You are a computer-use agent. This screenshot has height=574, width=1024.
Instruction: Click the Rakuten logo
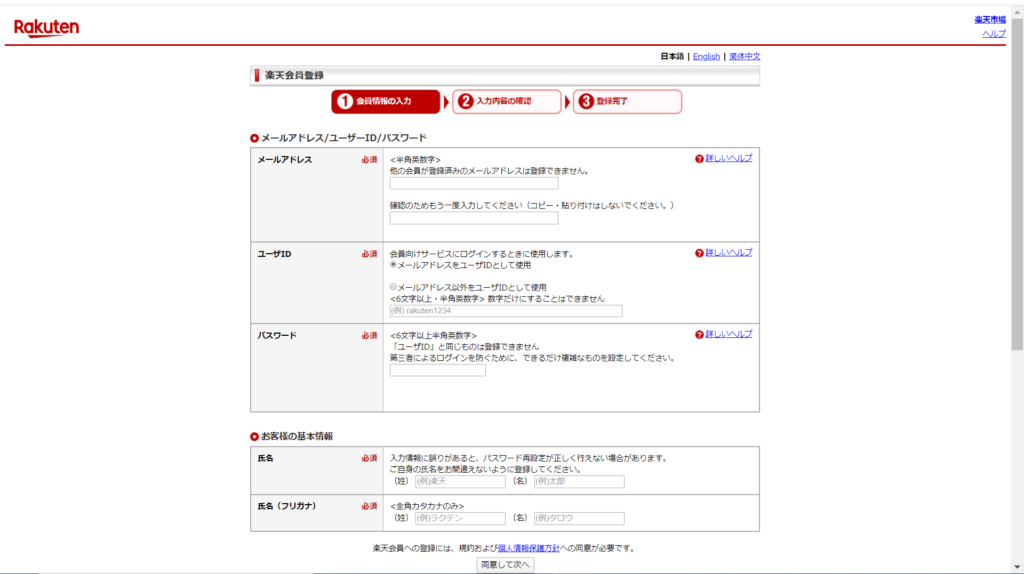[46, 28]
